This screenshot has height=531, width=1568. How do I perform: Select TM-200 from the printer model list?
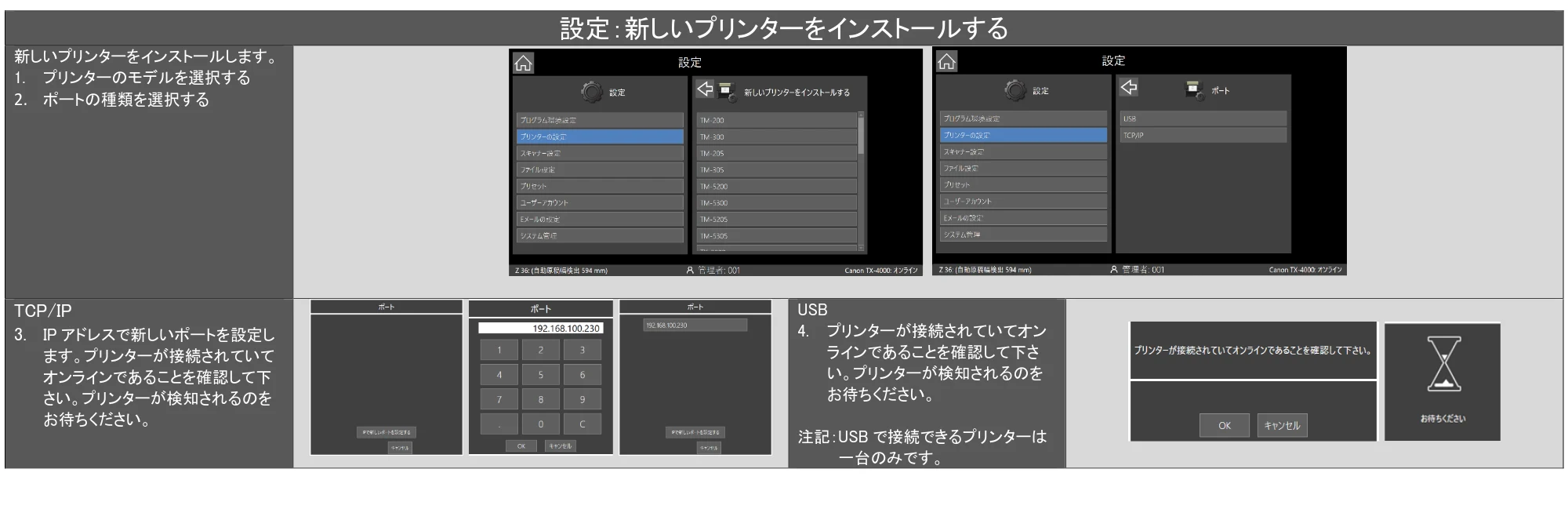pyautogui.click(x=776, y=120)
